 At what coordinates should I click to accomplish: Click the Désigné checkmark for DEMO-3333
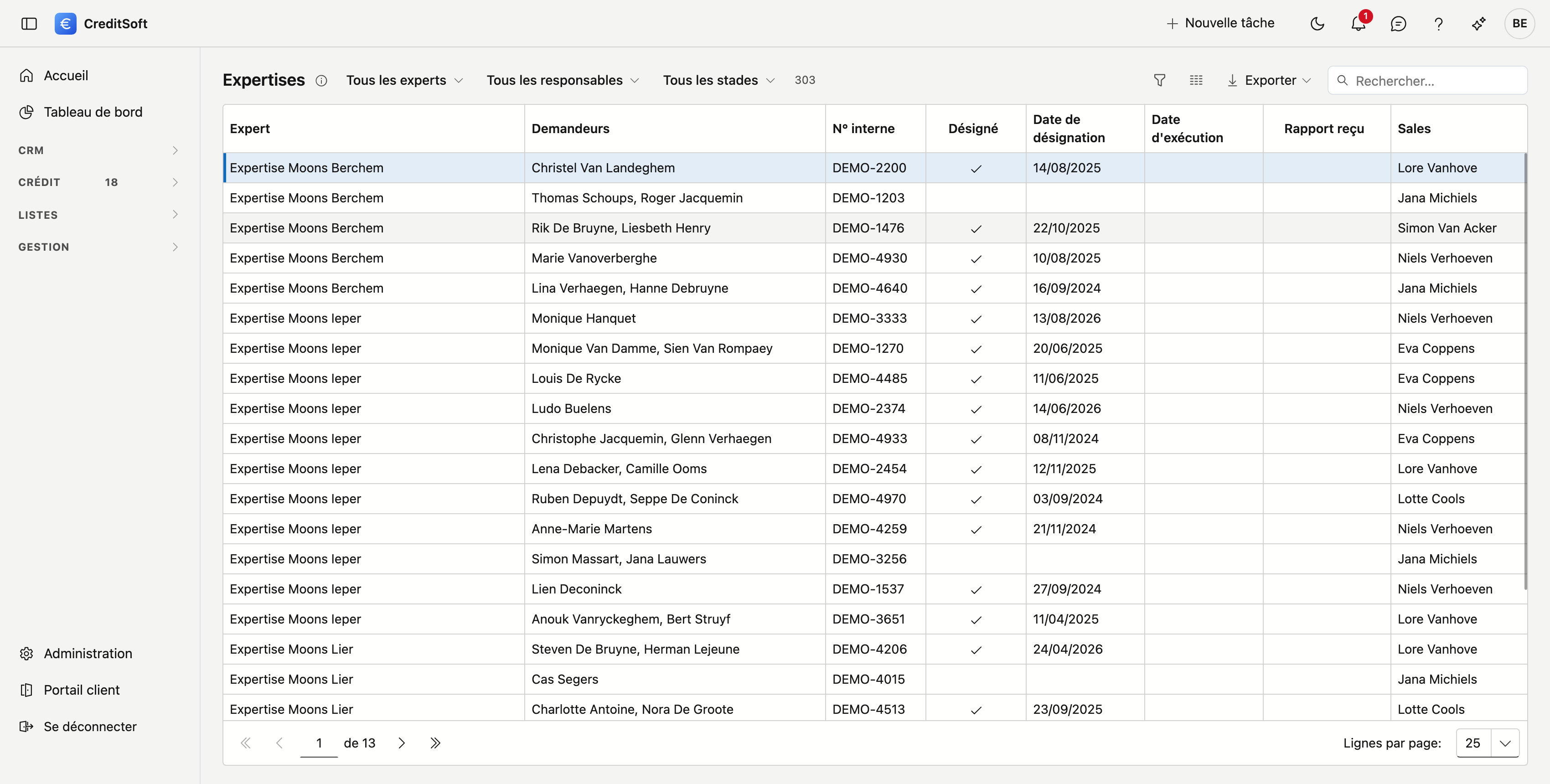point(976,319)
